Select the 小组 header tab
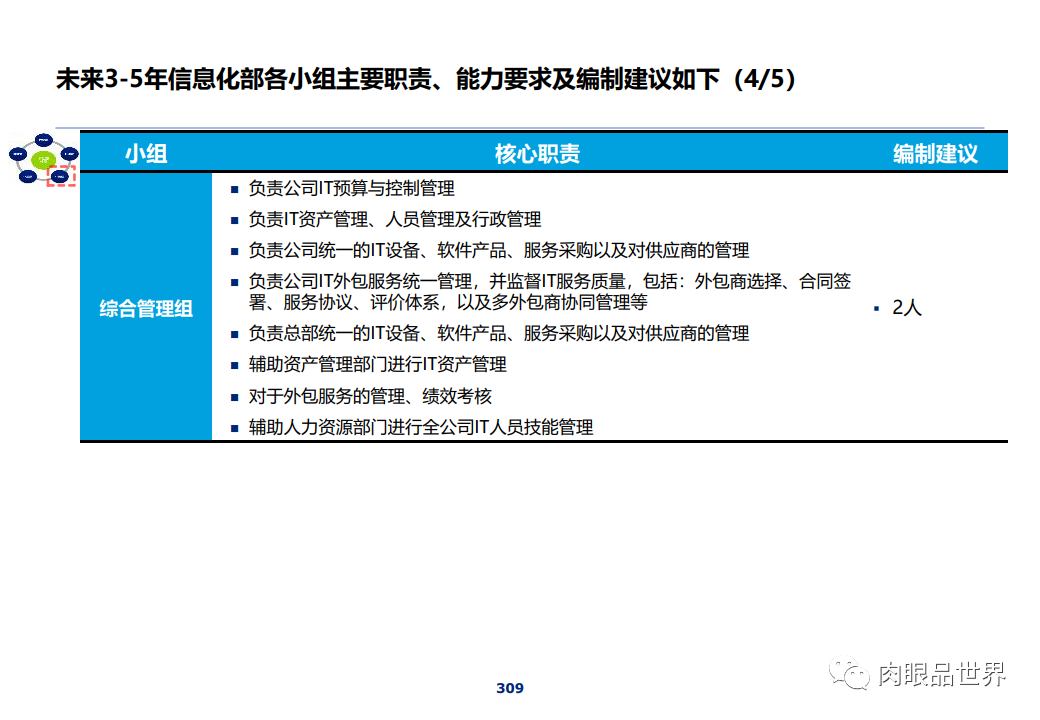This screenshot has height=720, width=1040. click(x=146, y=153)
